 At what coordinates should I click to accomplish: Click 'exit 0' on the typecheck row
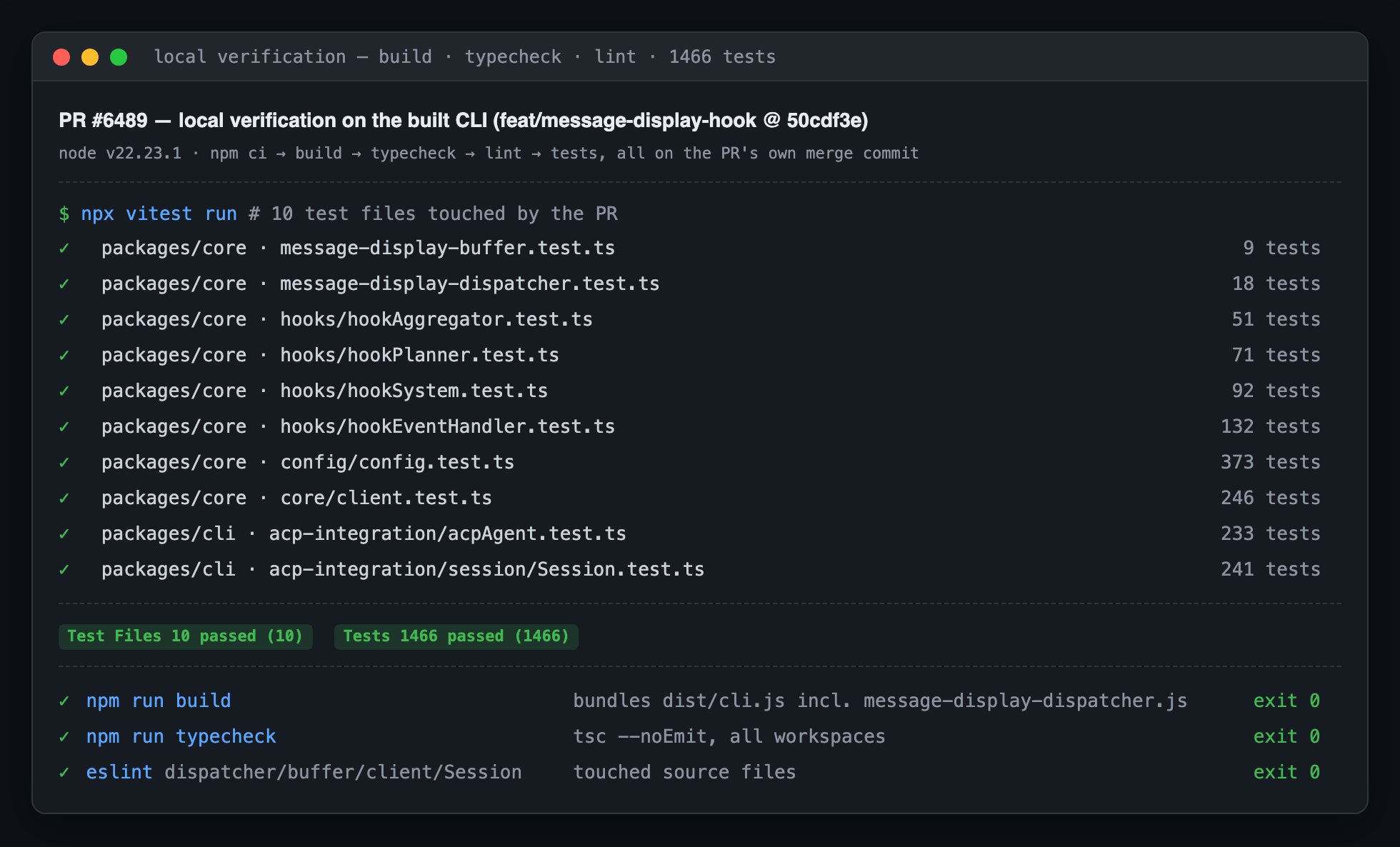1286,736
